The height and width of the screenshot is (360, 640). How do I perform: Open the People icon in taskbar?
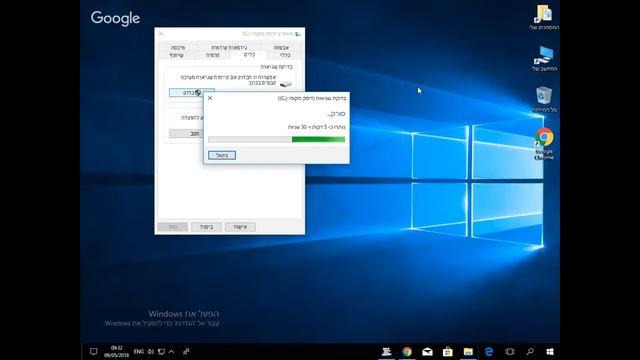186,351
